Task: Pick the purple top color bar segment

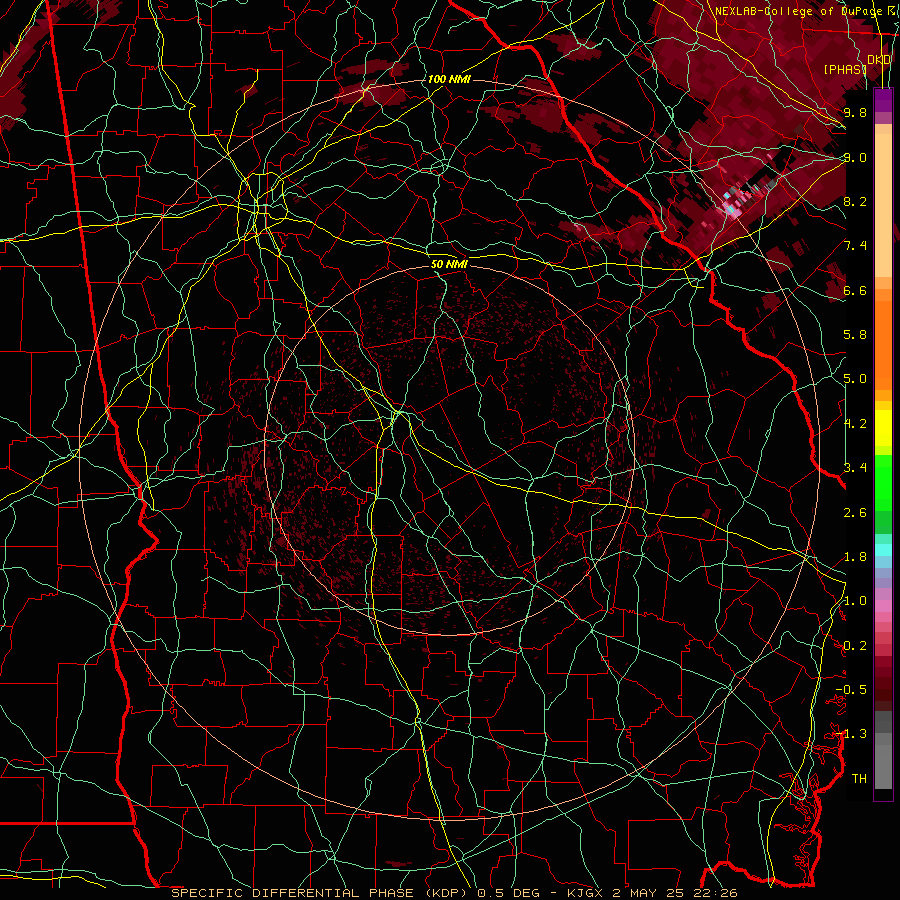Action: pos(883,100)
